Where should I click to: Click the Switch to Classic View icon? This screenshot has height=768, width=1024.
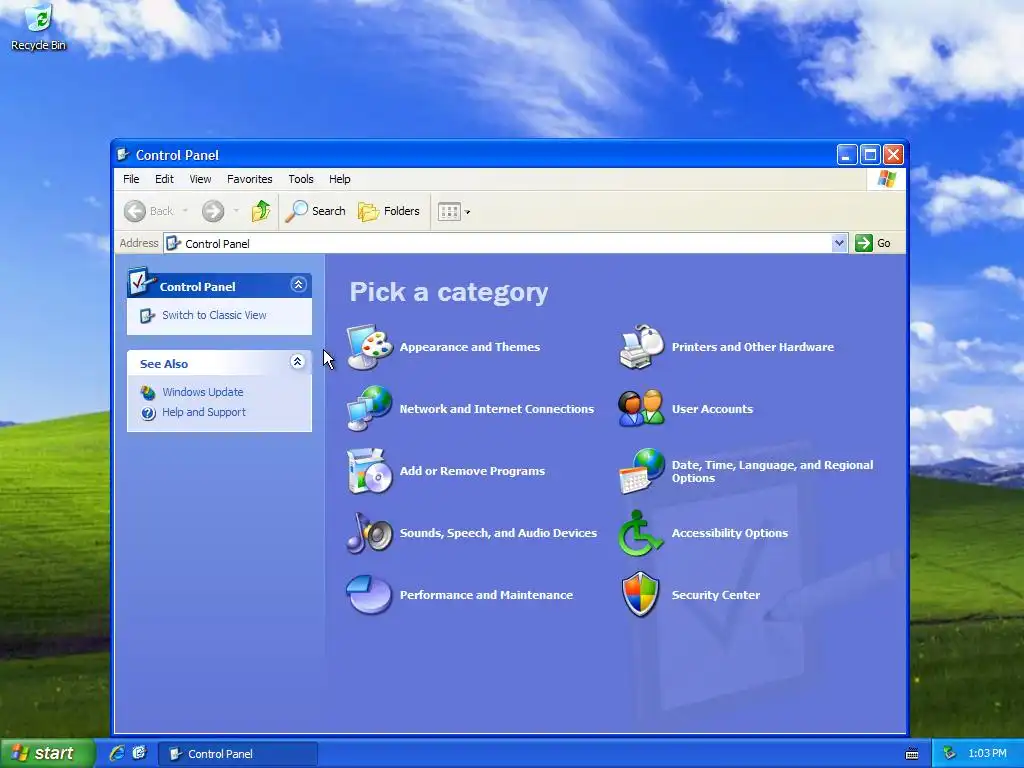(148, 315)
